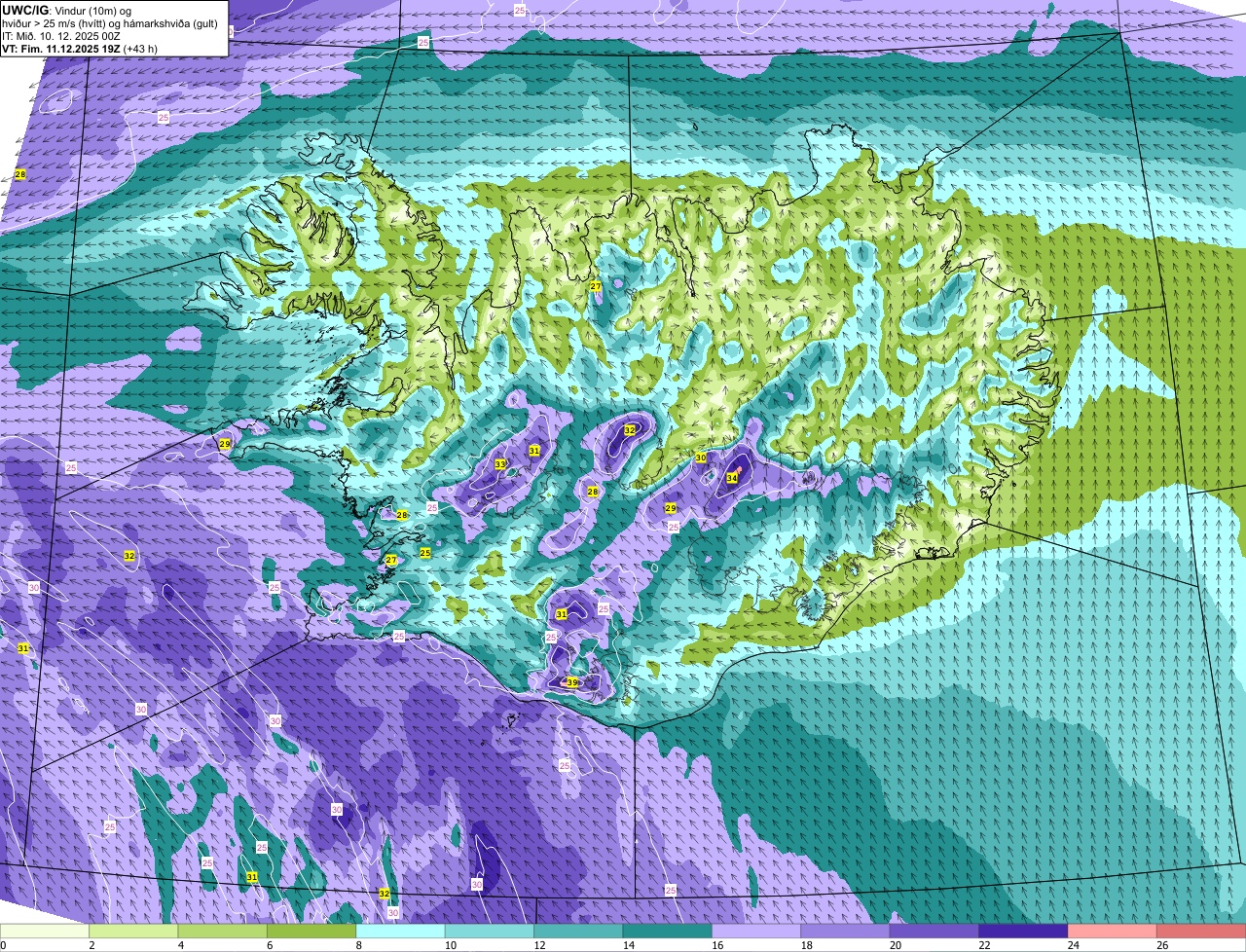Screen dimensions: 1246x952
Task: Select the 14–16 m/s dark teal legend swatch
Action: 668,931
